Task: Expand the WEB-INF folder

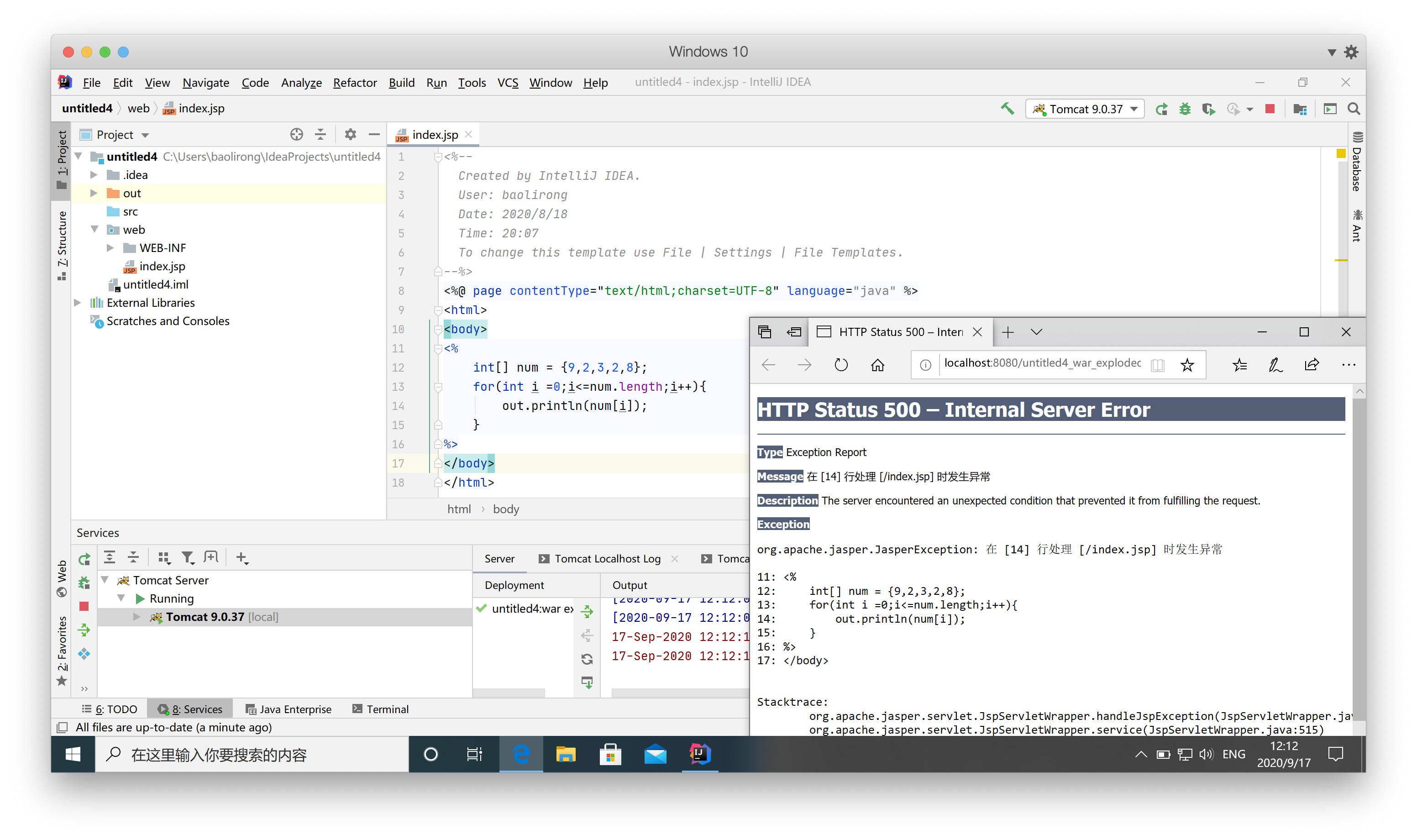Action: [110, 248]
